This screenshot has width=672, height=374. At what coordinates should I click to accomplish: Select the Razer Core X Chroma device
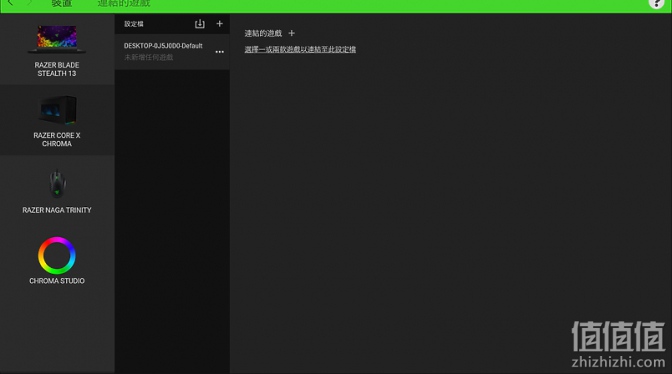tap(57, 120)
